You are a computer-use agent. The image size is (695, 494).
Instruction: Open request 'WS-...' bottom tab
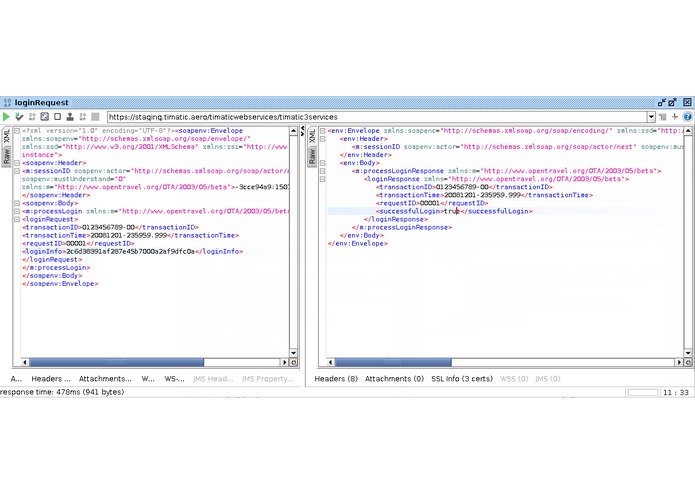coord(175,379)
